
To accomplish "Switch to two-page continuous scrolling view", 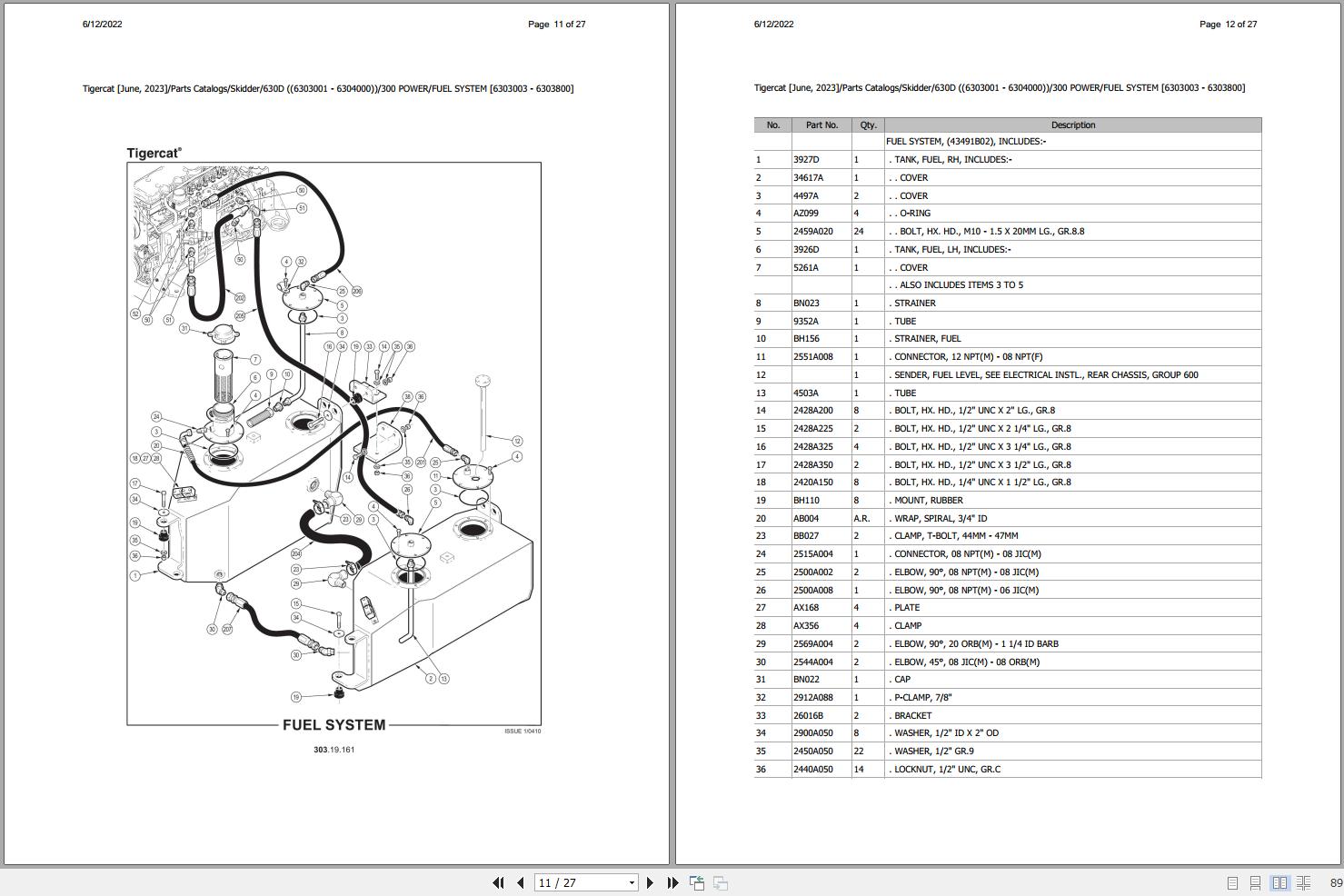I will pos(1303,883).
